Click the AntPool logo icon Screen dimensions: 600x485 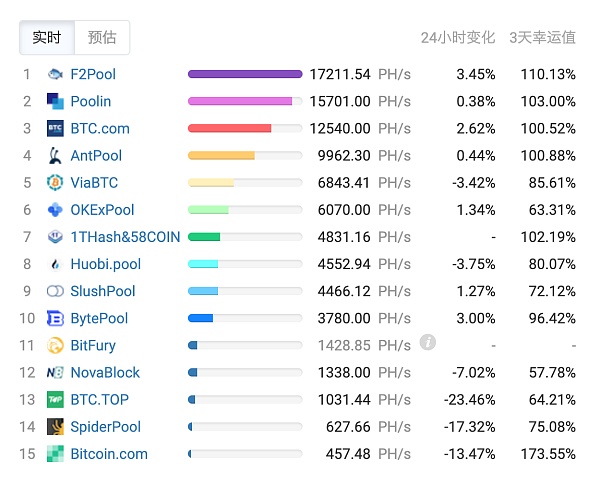click(55, 155)
